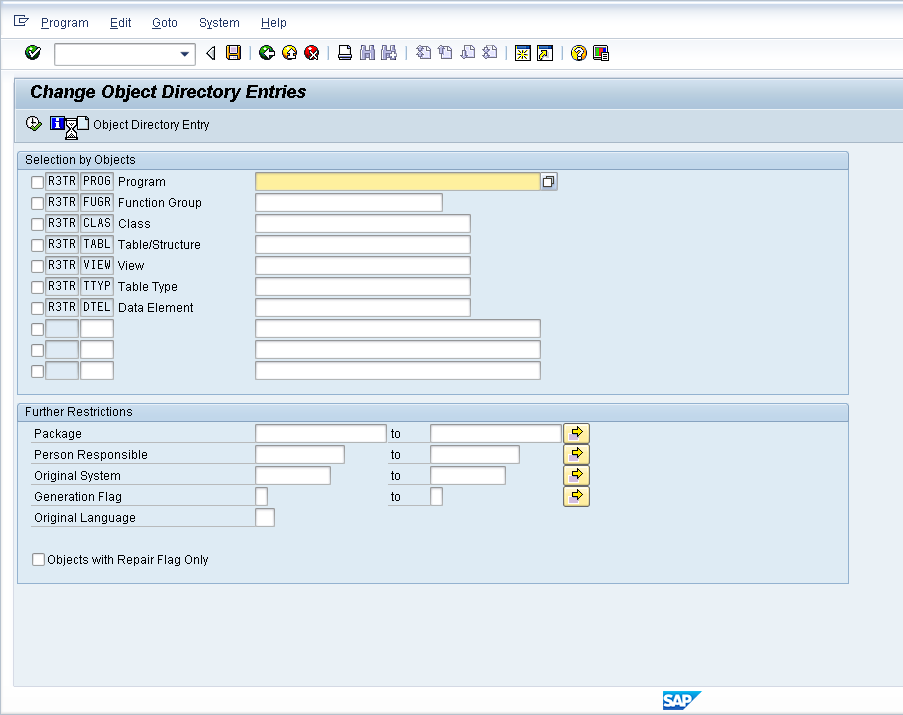Click the Create New Session icon
Image resolution: width=903 pixels, height=715 pixels.
(x=522, y=53)
